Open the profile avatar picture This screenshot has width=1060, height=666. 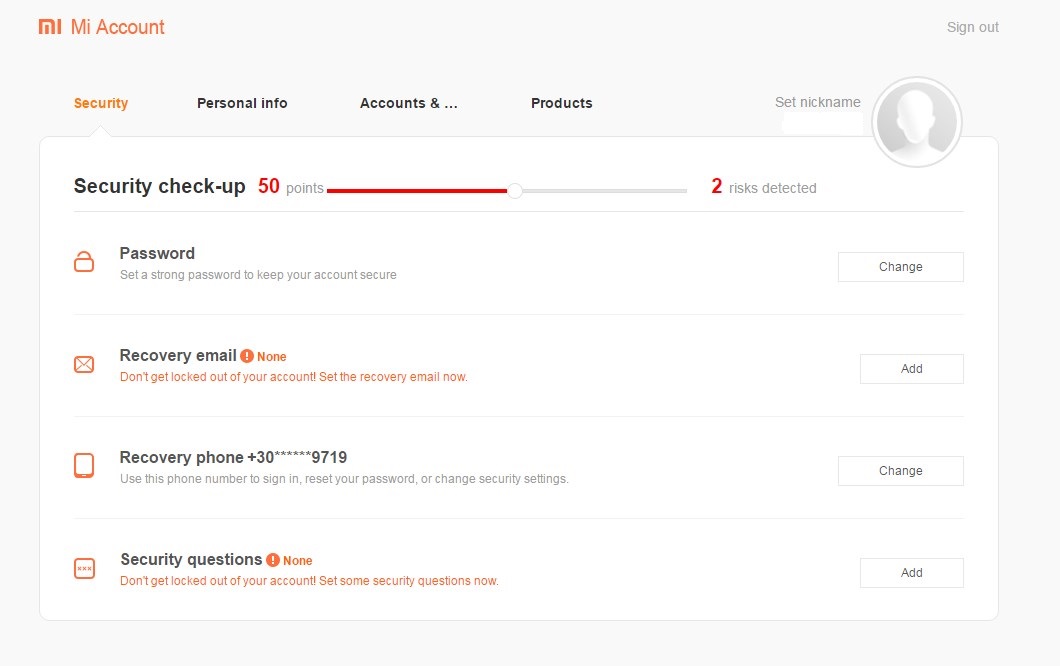pos(916,122)
